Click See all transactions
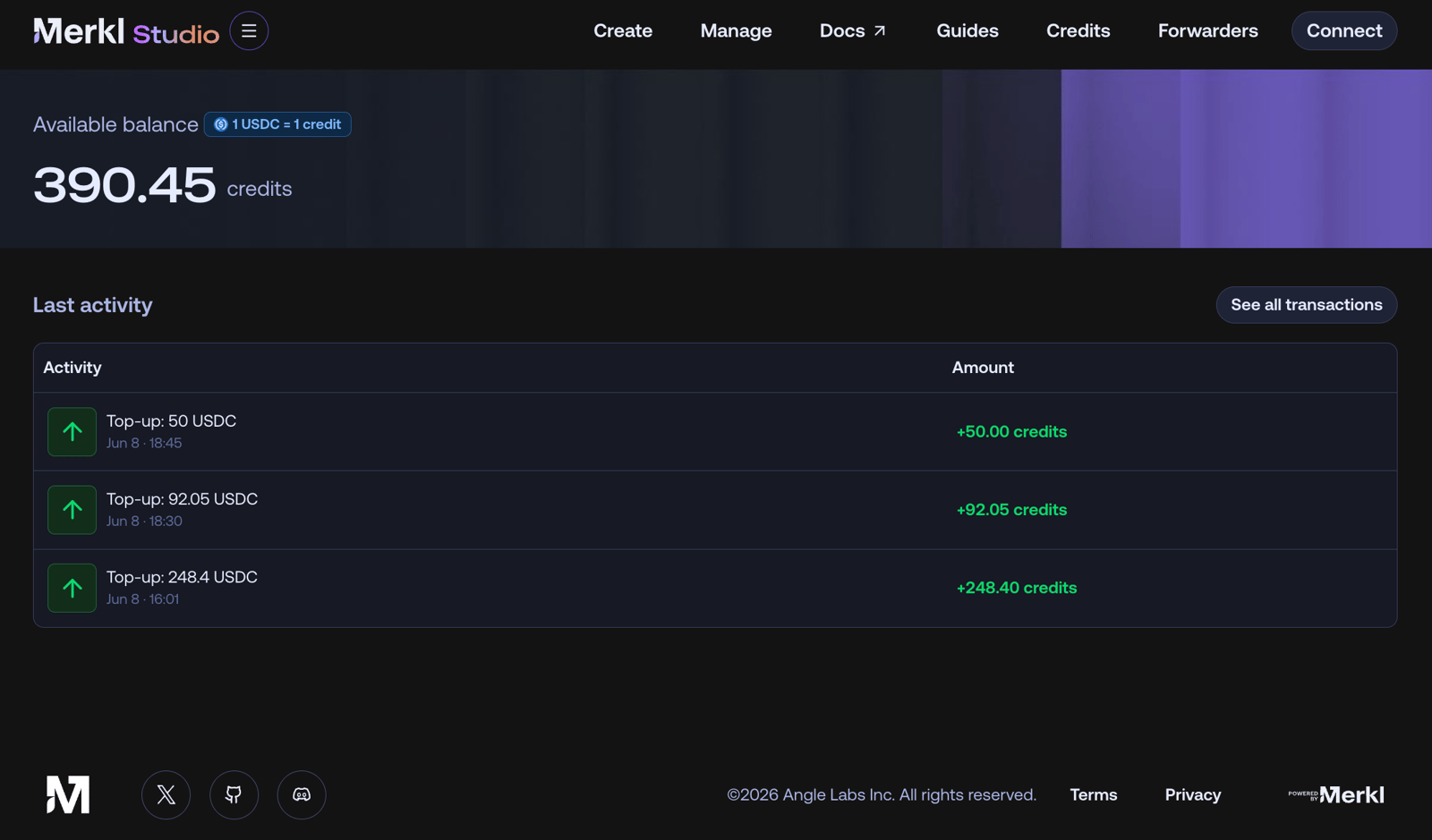This screenshot has height=840, width=1432. [x=1307, y=305]
